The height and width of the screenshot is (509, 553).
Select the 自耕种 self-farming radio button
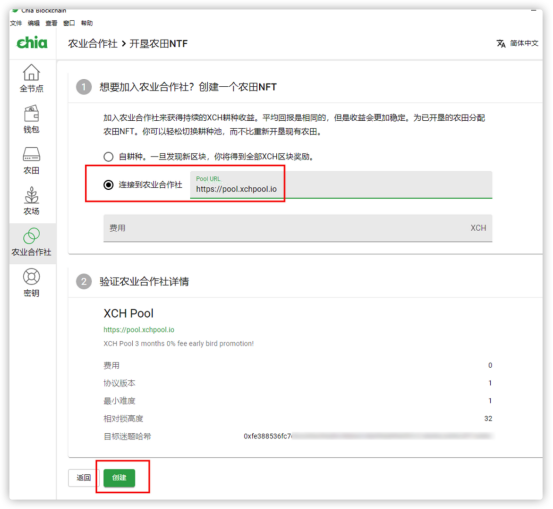pos(108,157)
